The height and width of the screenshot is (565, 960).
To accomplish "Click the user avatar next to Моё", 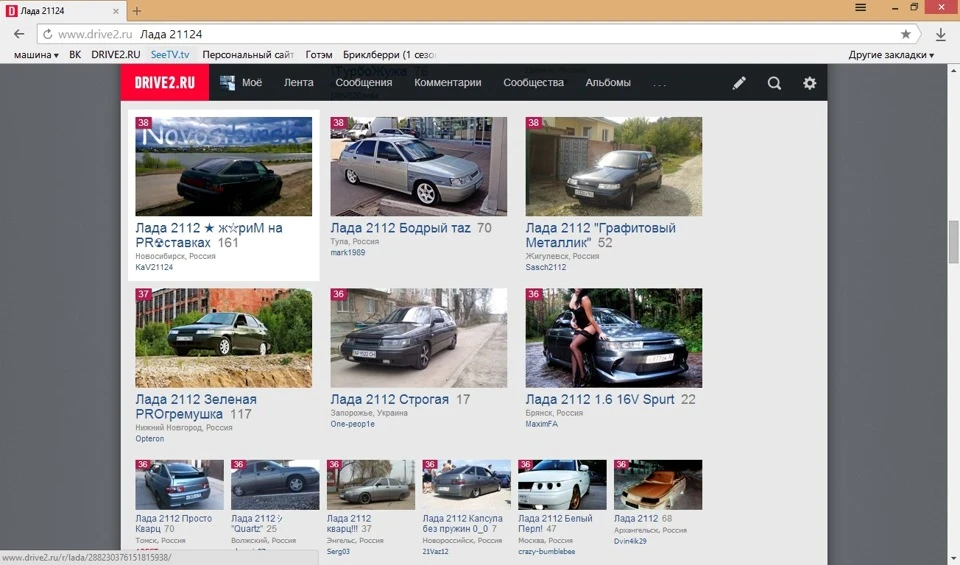I will click(x=227, y=83).
